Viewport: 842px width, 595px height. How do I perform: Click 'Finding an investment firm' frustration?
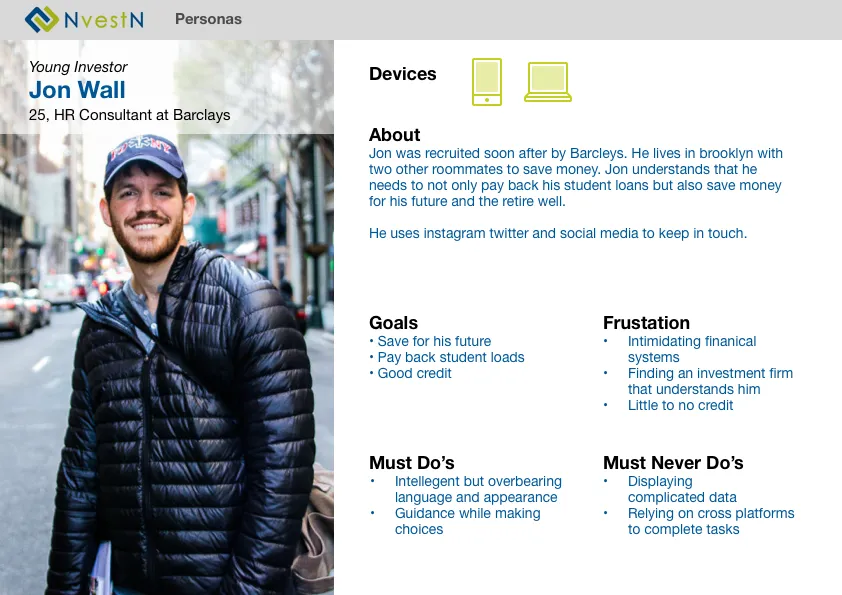[710, 381]
